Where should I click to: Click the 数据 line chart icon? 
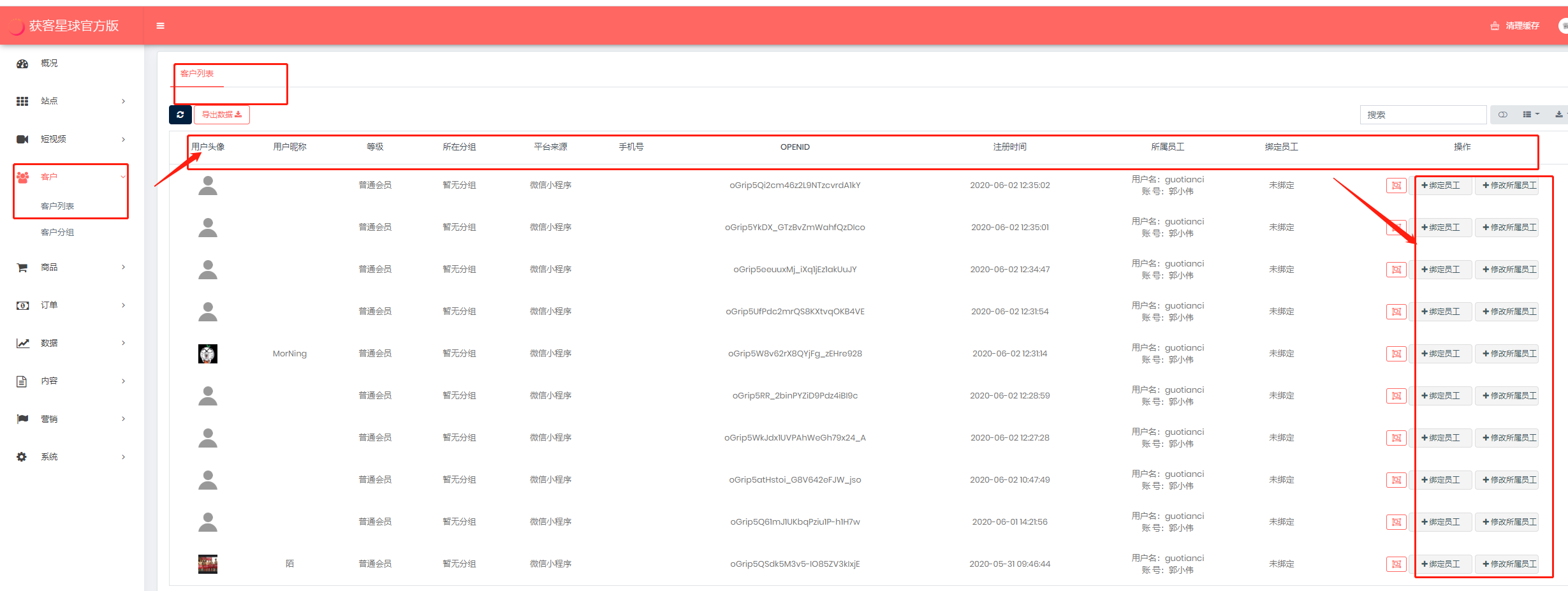click(x=22, y=343)
